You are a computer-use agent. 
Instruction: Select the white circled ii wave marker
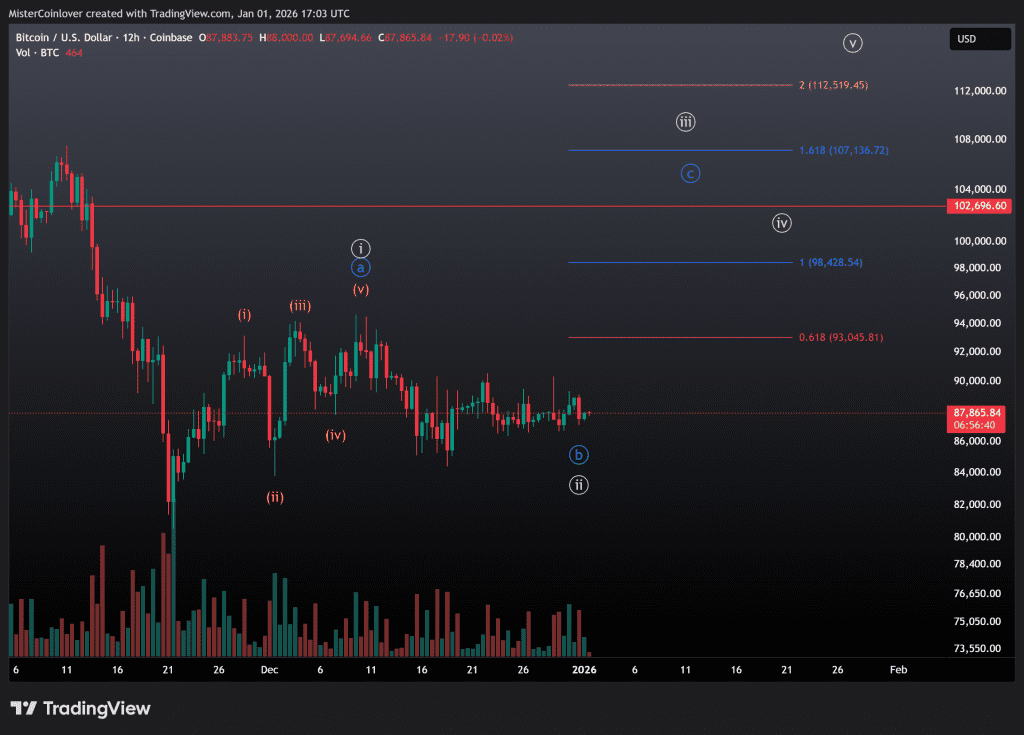579,485
